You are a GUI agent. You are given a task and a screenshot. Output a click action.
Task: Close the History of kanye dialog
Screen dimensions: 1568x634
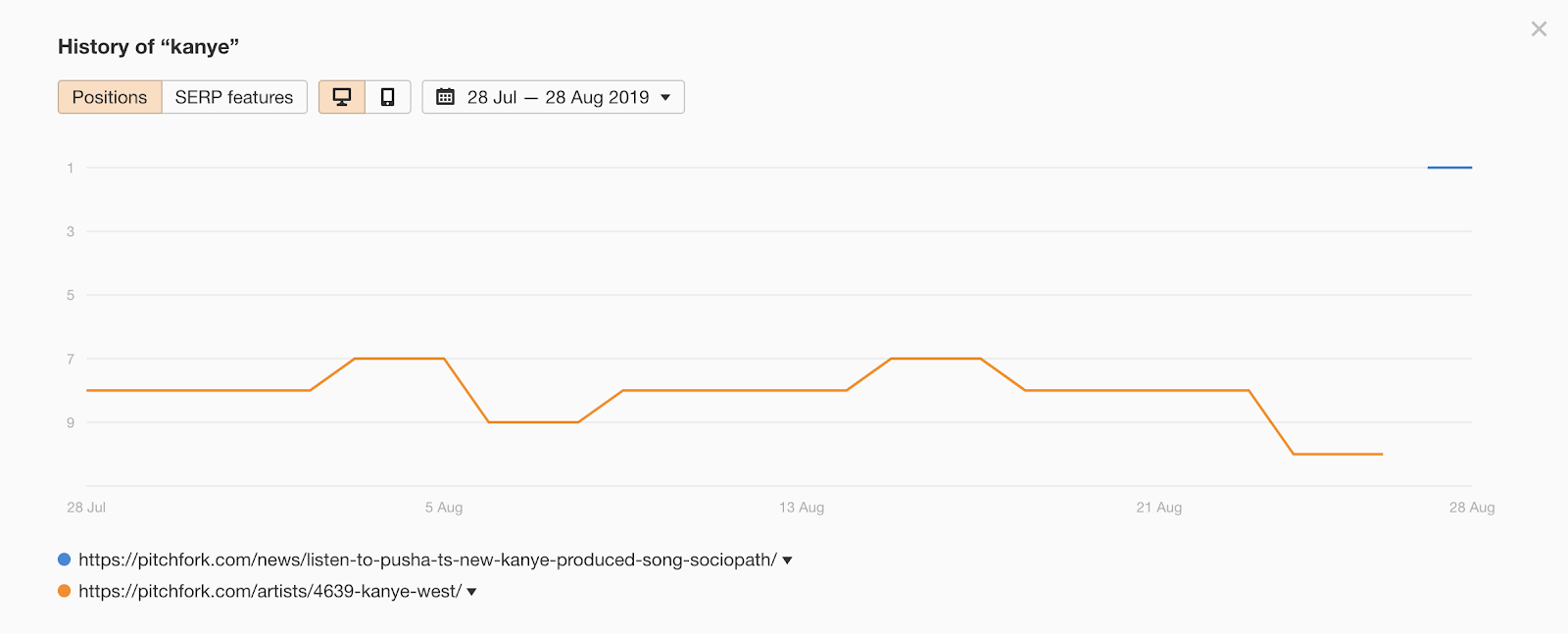[x=1539, y=29]
